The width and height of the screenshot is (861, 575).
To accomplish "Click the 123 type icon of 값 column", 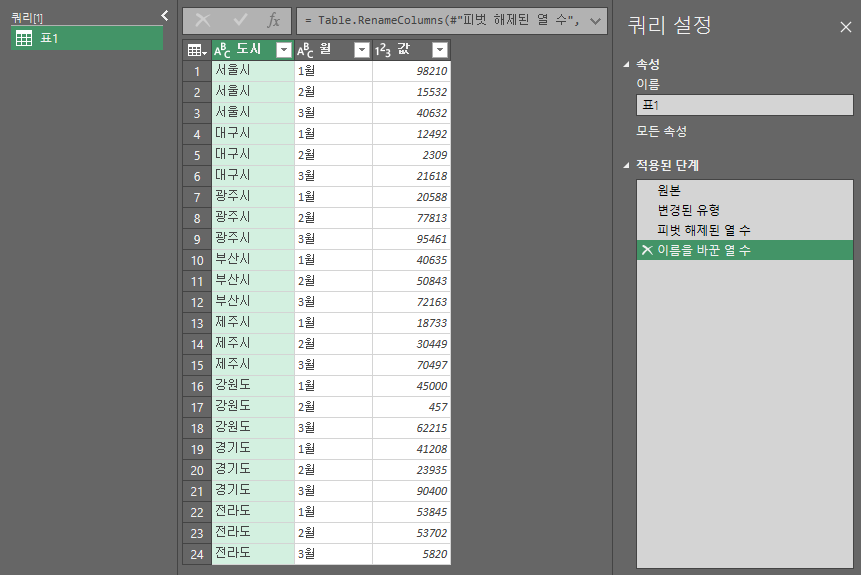I will pyautogui.click(x=383, y=51).
